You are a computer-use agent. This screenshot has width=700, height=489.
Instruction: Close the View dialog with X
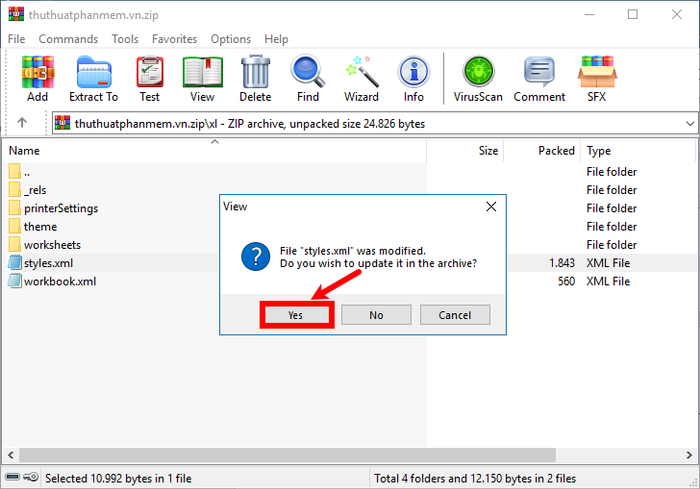click(491, 206)
